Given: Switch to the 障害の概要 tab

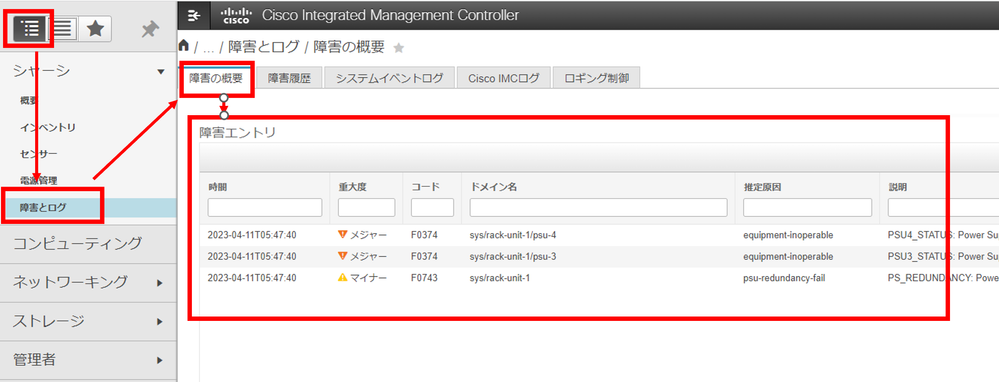Looking at the screenshot, I should pyautogui.click(x=216, y=78).
